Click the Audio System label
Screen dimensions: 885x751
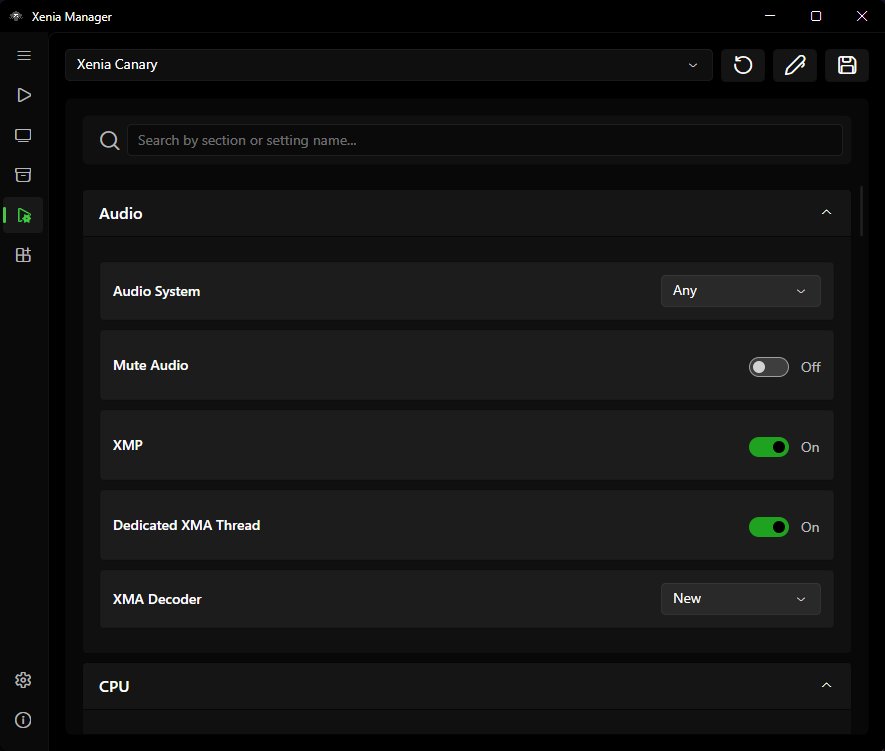[156, 291]
